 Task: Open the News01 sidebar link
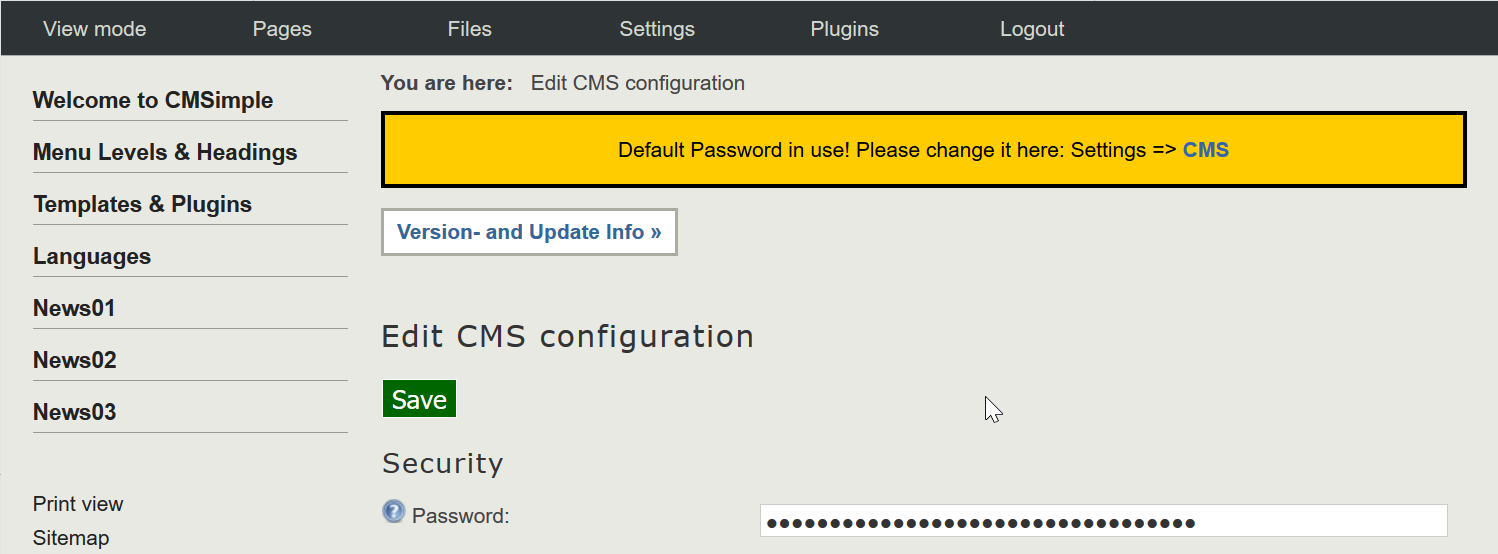pyautogui.click(x=74, y=308)
